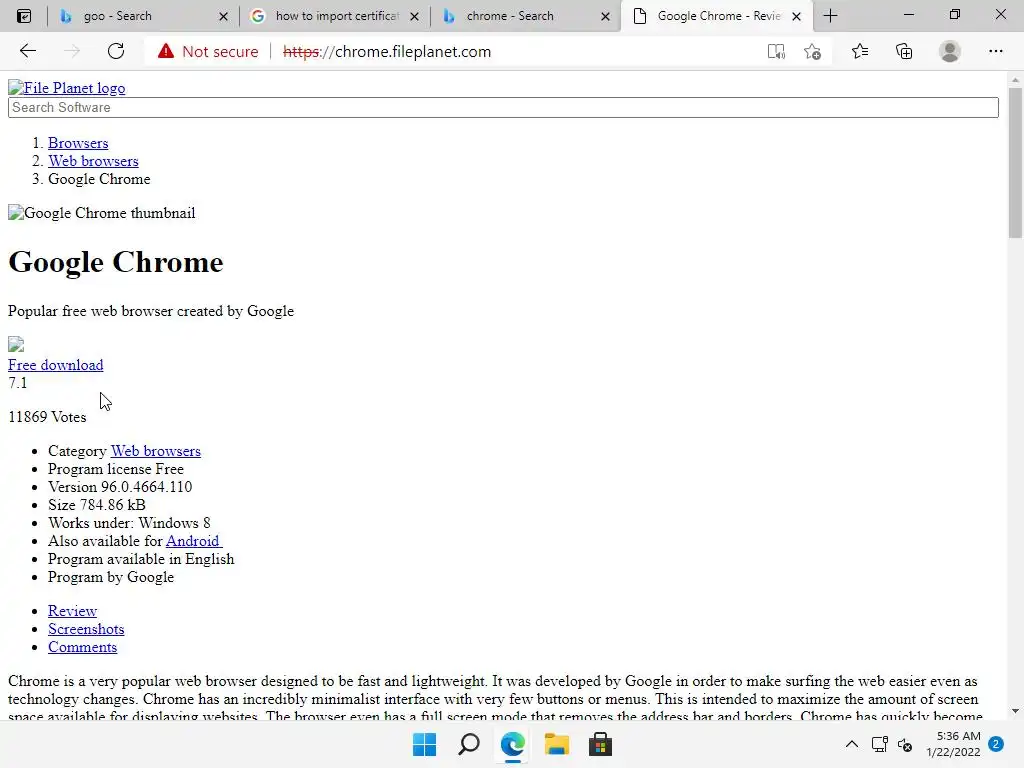The height and width of the screenshot is (768, 1024).
Task: Click the 7.1 rating text
Action: coord(18,383)
